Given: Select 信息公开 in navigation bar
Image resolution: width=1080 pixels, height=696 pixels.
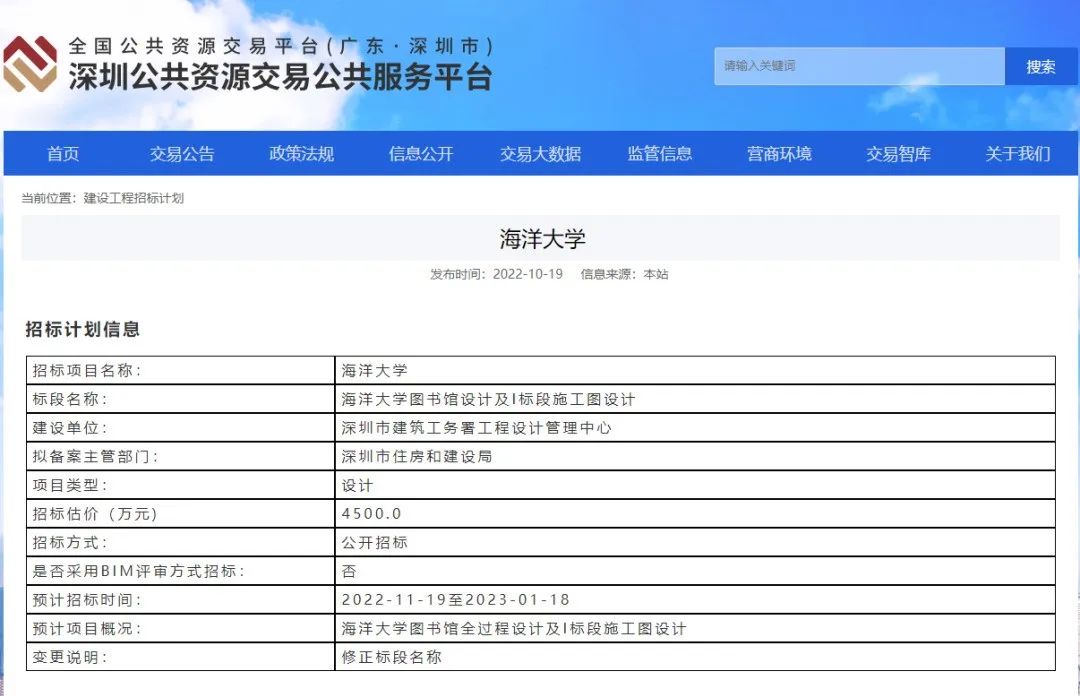Looking at the screenshot, I should (x=421, y=154).
